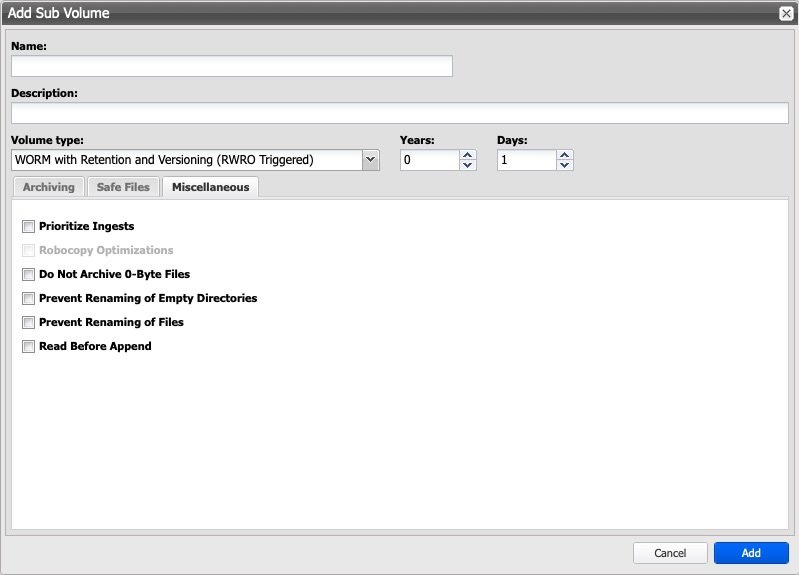Click the Days number field

(x=526, y=160)
